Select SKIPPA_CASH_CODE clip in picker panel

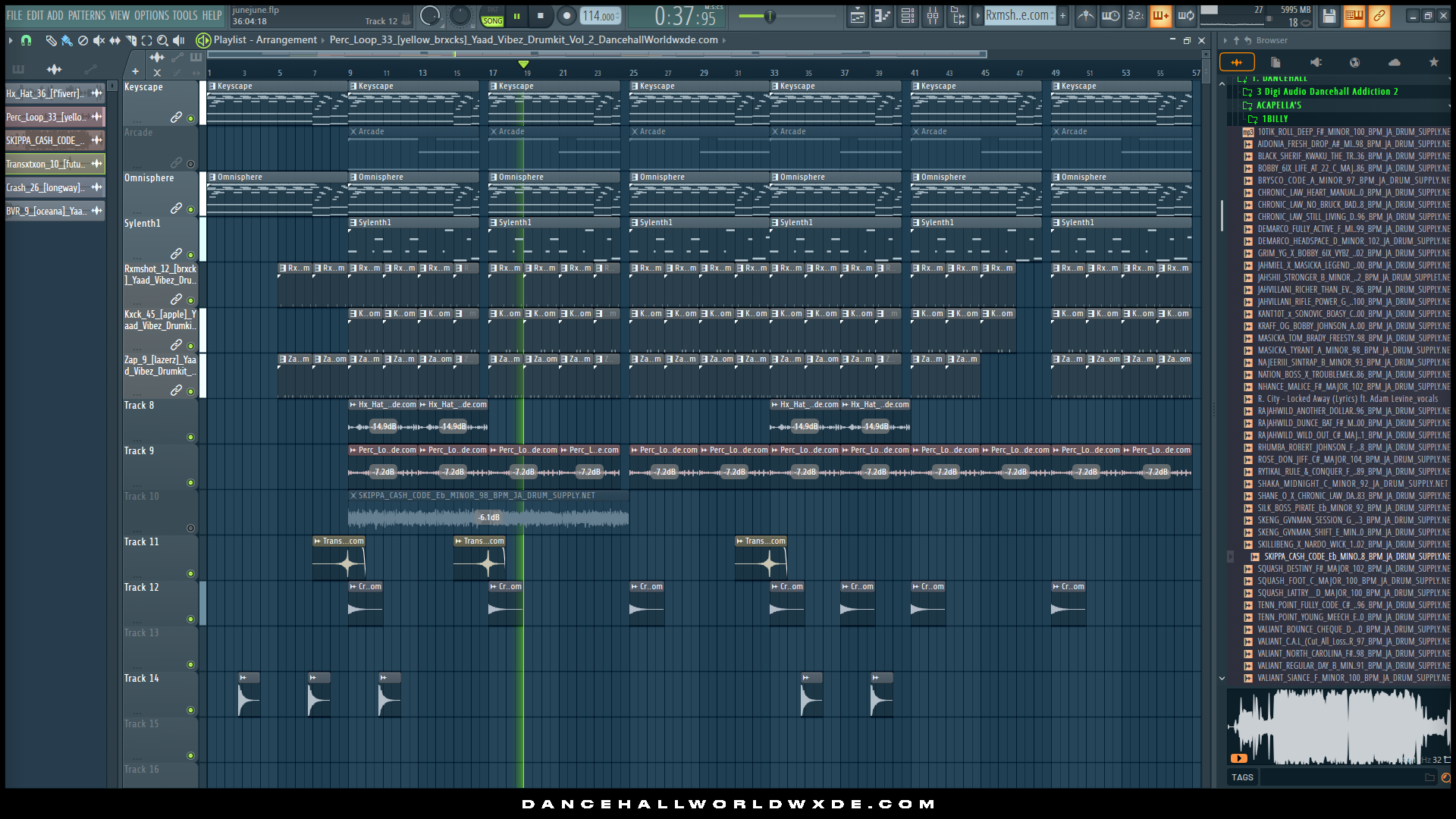tap(45, 140)
